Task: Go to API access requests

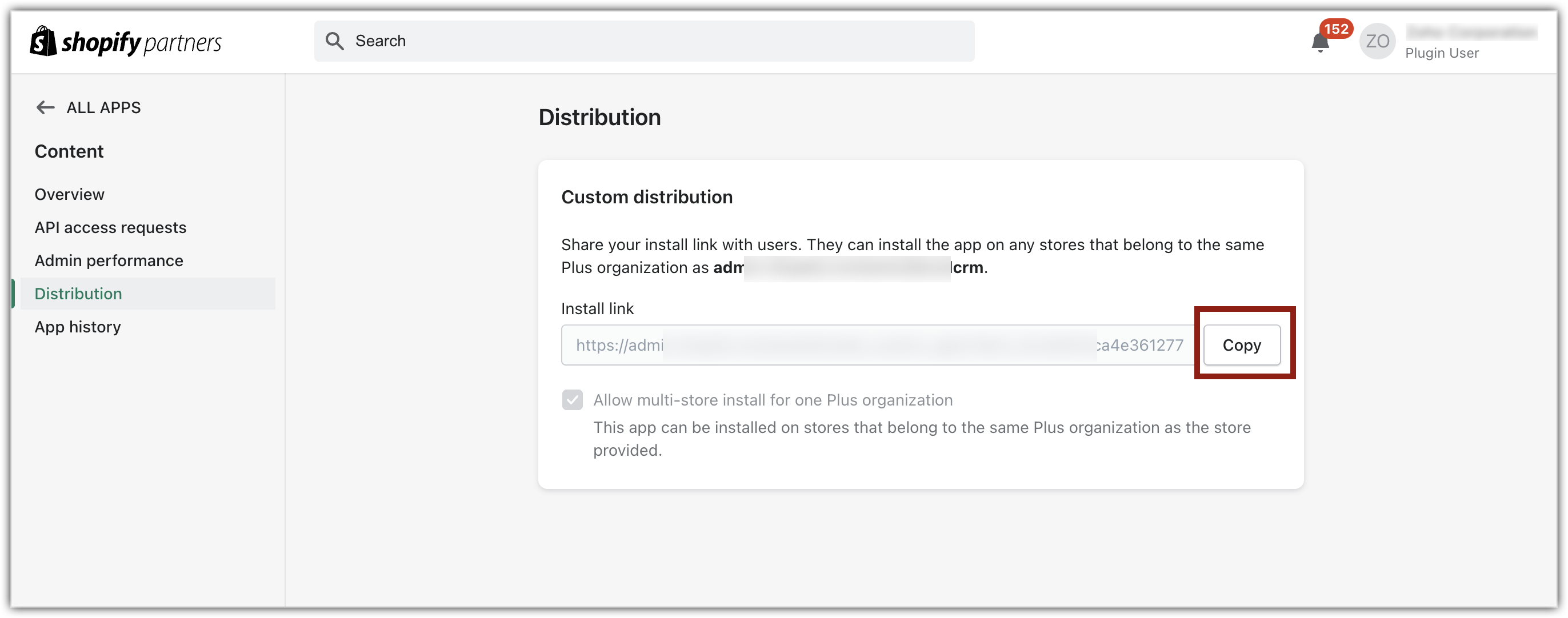Action: pyautogui.click(x=110, y=227)
